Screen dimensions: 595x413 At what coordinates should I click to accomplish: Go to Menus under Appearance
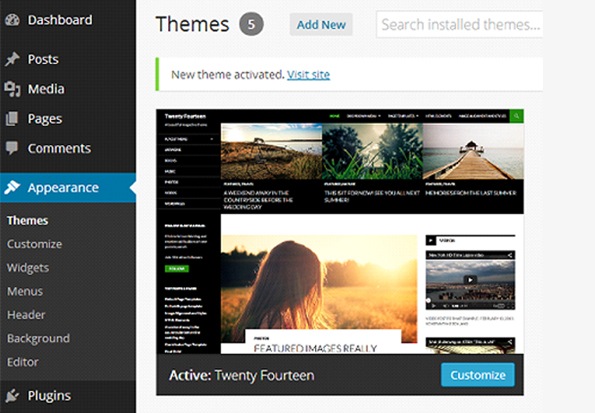point(25,291)
